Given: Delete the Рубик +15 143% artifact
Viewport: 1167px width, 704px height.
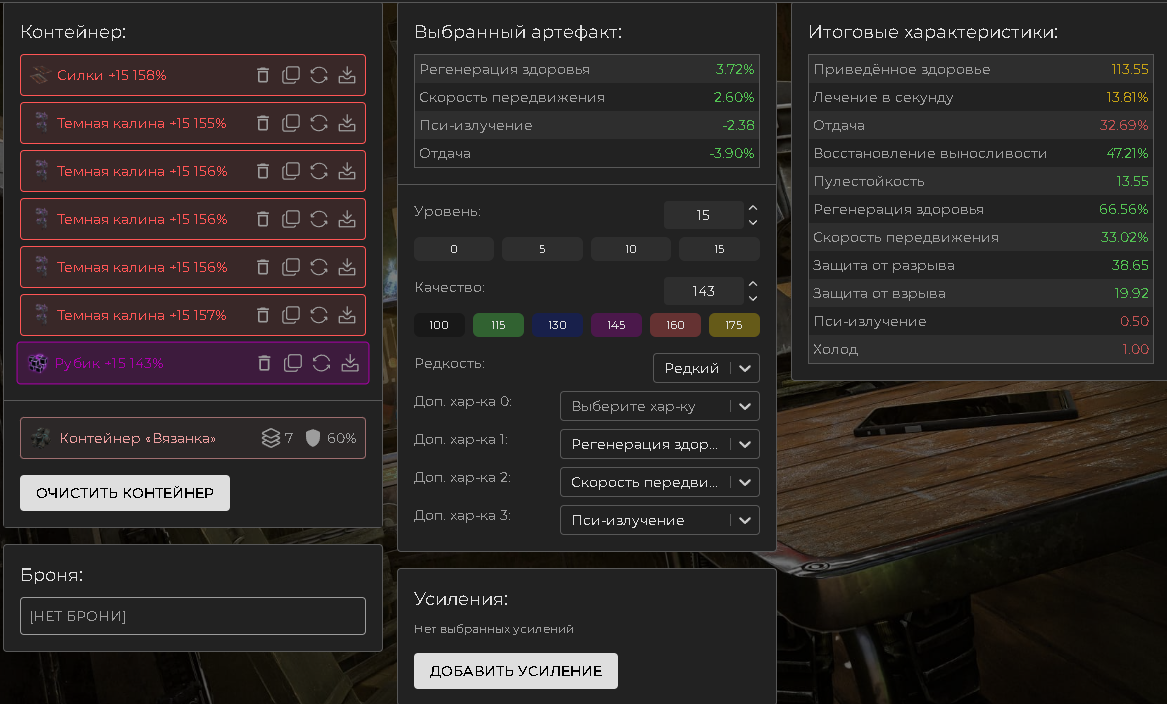Looking at the screenshot, I should tap(265, 363).
